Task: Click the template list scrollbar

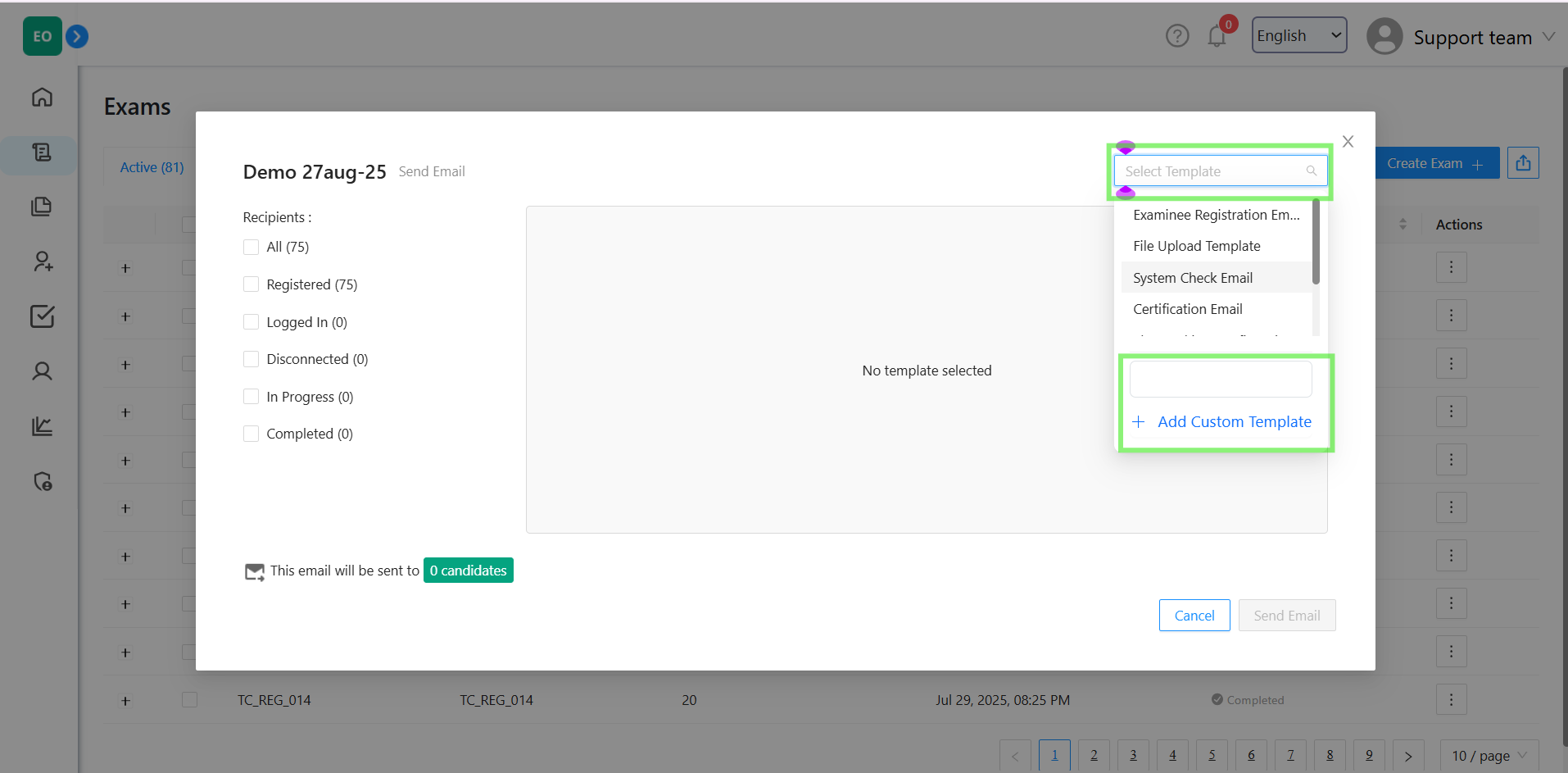Action: 1316,243
